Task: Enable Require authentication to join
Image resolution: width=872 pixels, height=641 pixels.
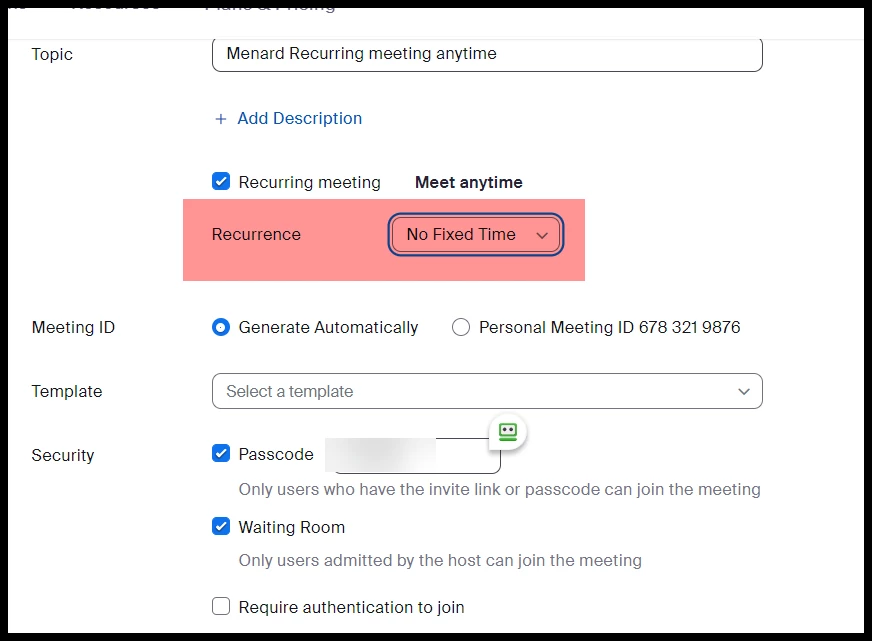Action: coord(221,606)
